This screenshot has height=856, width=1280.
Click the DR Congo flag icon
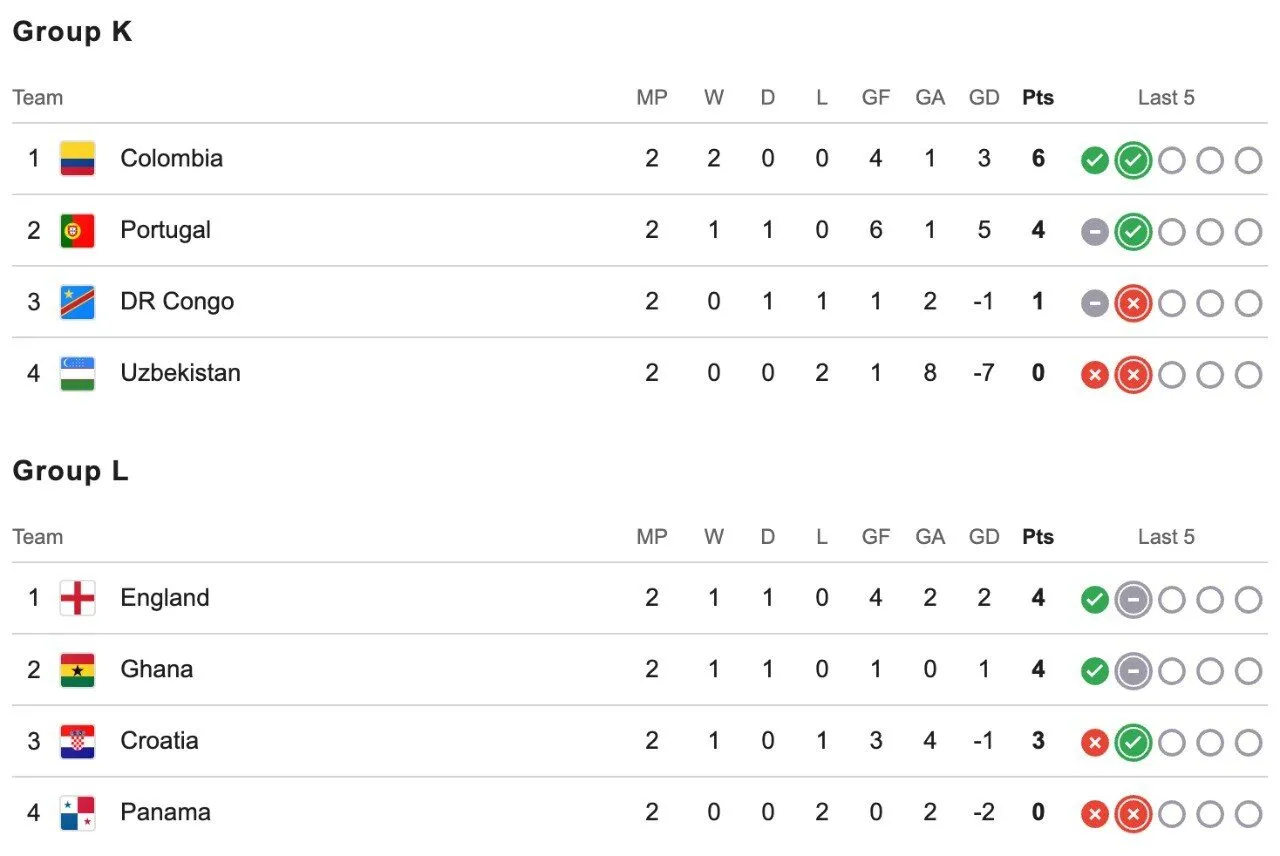(x=77, y=301)
